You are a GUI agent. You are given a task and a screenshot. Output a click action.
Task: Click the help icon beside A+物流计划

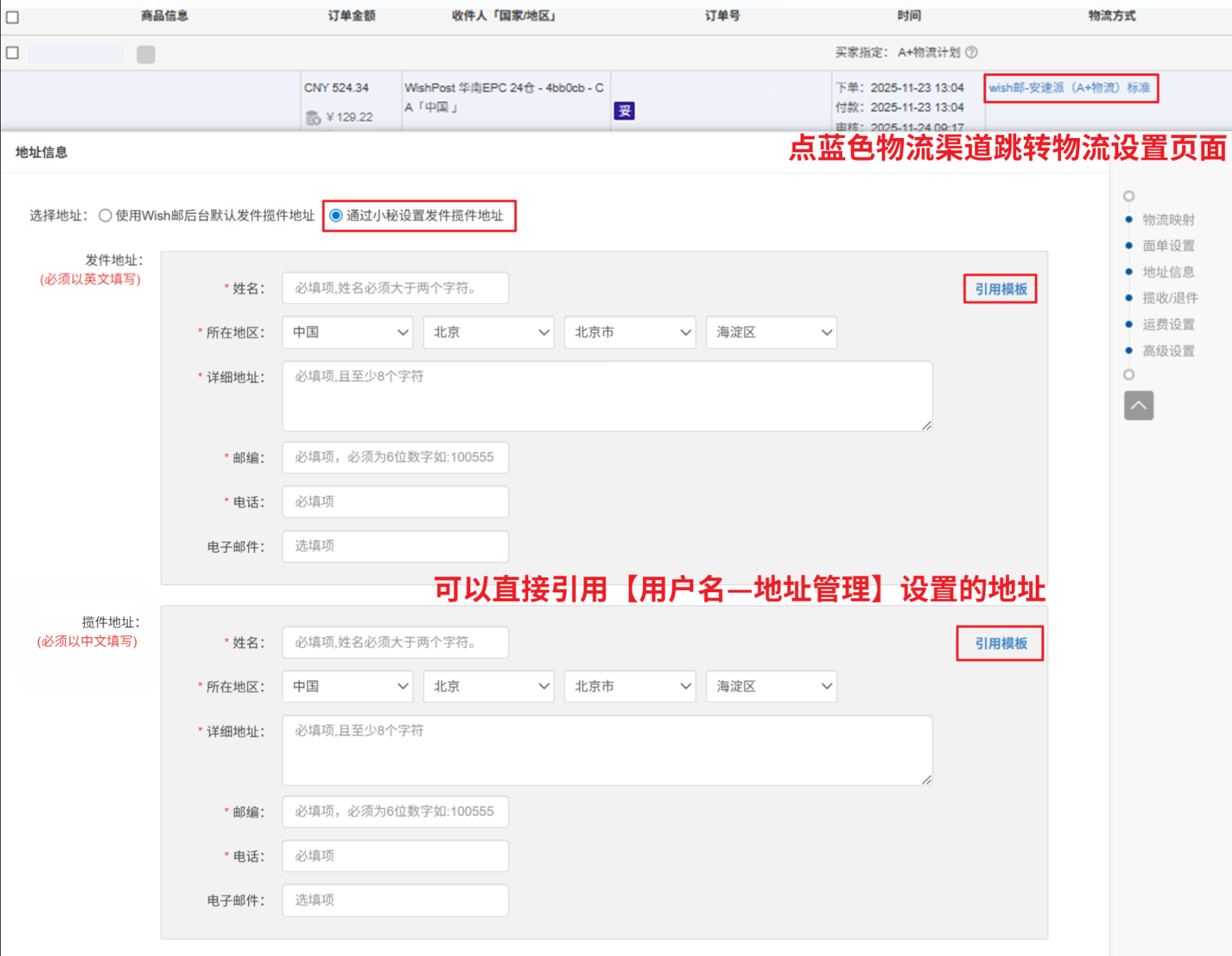(x=971, y=53)
